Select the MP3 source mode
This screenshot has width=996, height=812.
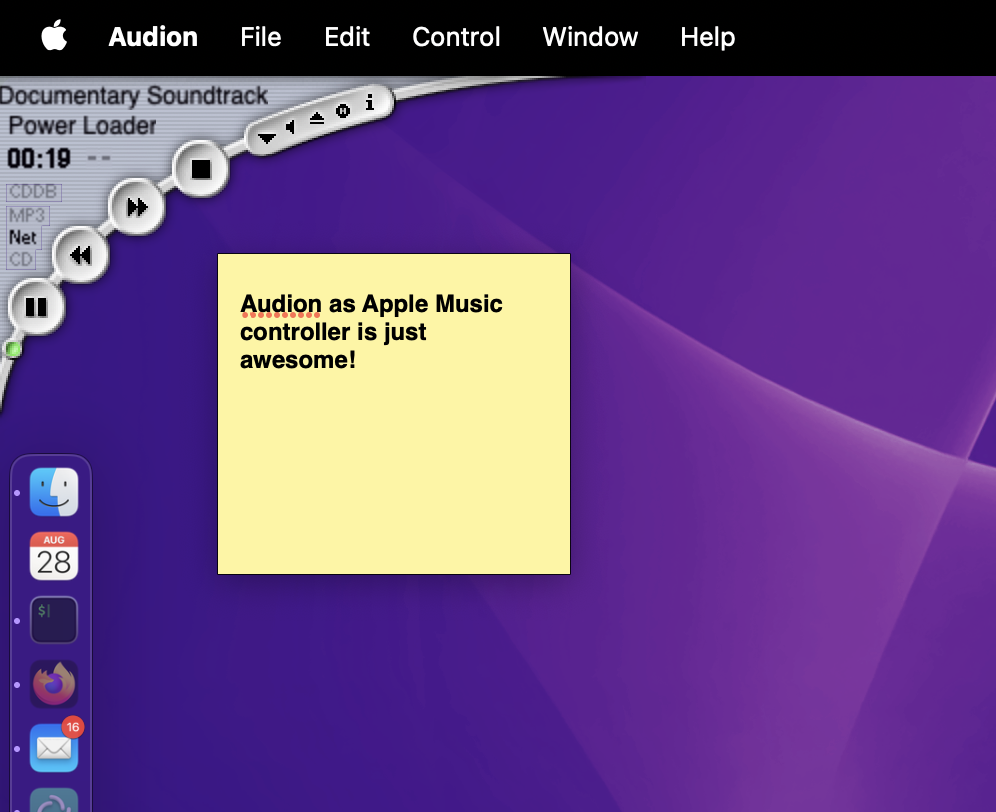(x=27, y=215)
